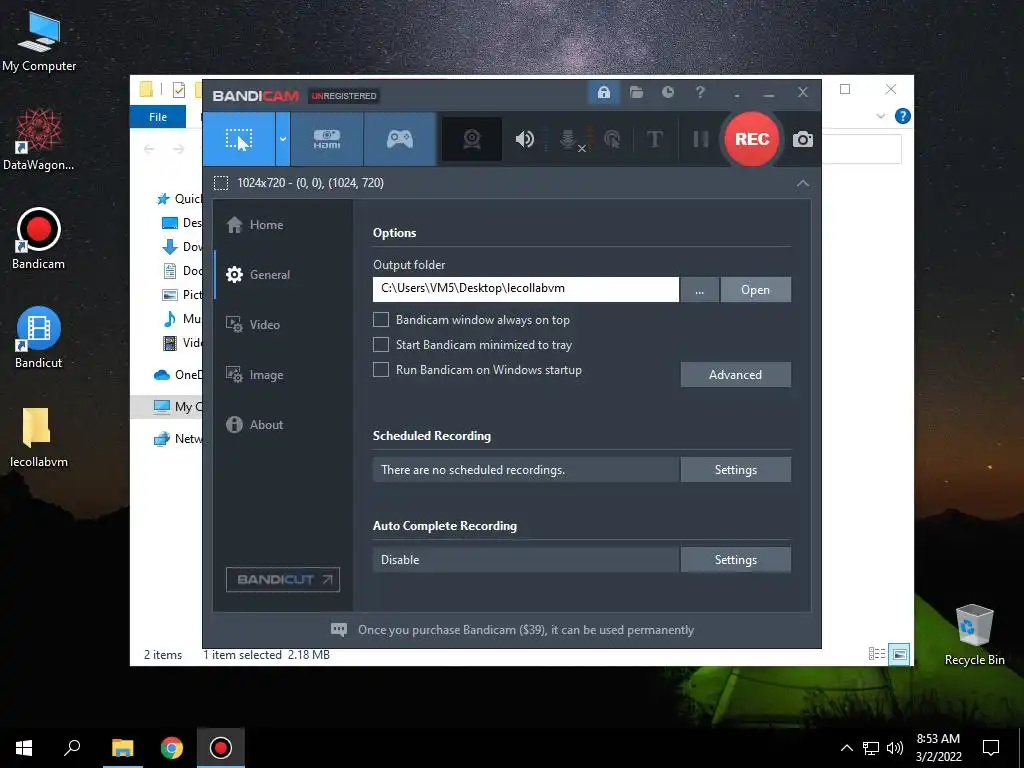Click the output folder path field
1024x768 pixels.
[526, 289]
